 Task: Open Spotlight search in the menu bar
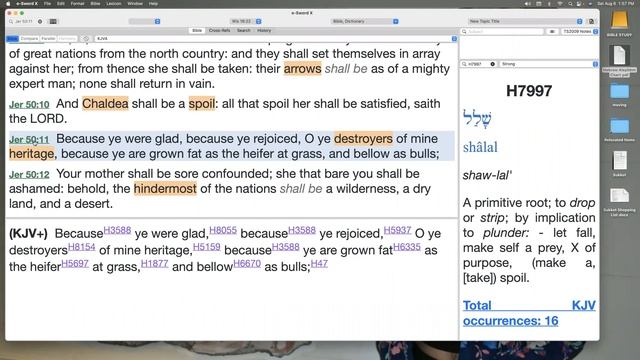[x=570, y=3]
